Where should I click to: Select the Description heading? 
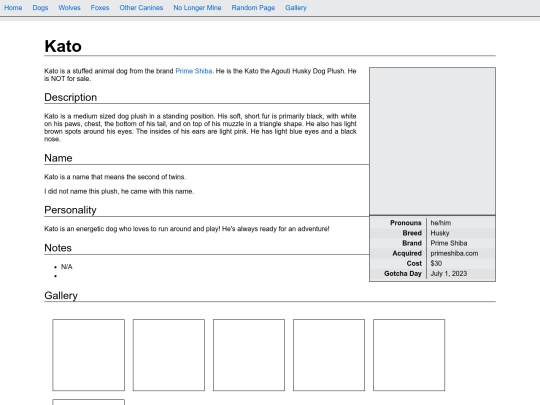[x=71, y=97]
